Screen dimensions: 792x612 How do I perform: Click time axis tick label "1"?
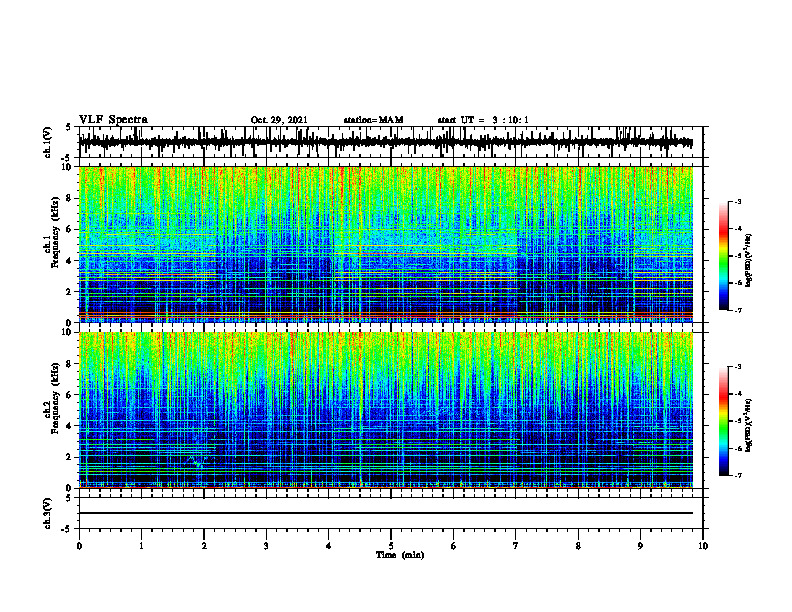coord(141,546)
